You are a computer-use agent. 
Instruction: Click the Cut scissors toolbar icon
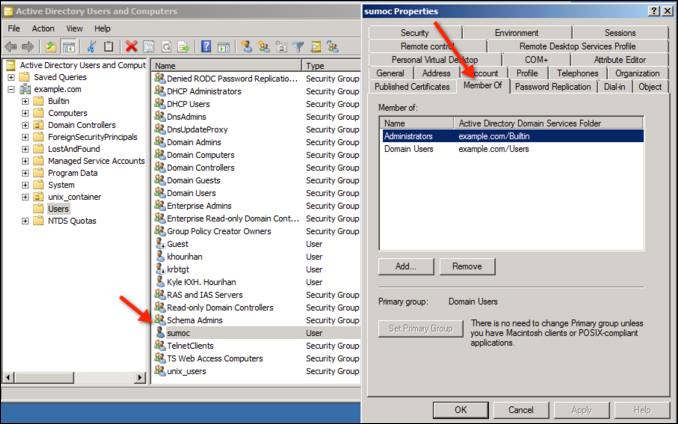click(92, 46)
